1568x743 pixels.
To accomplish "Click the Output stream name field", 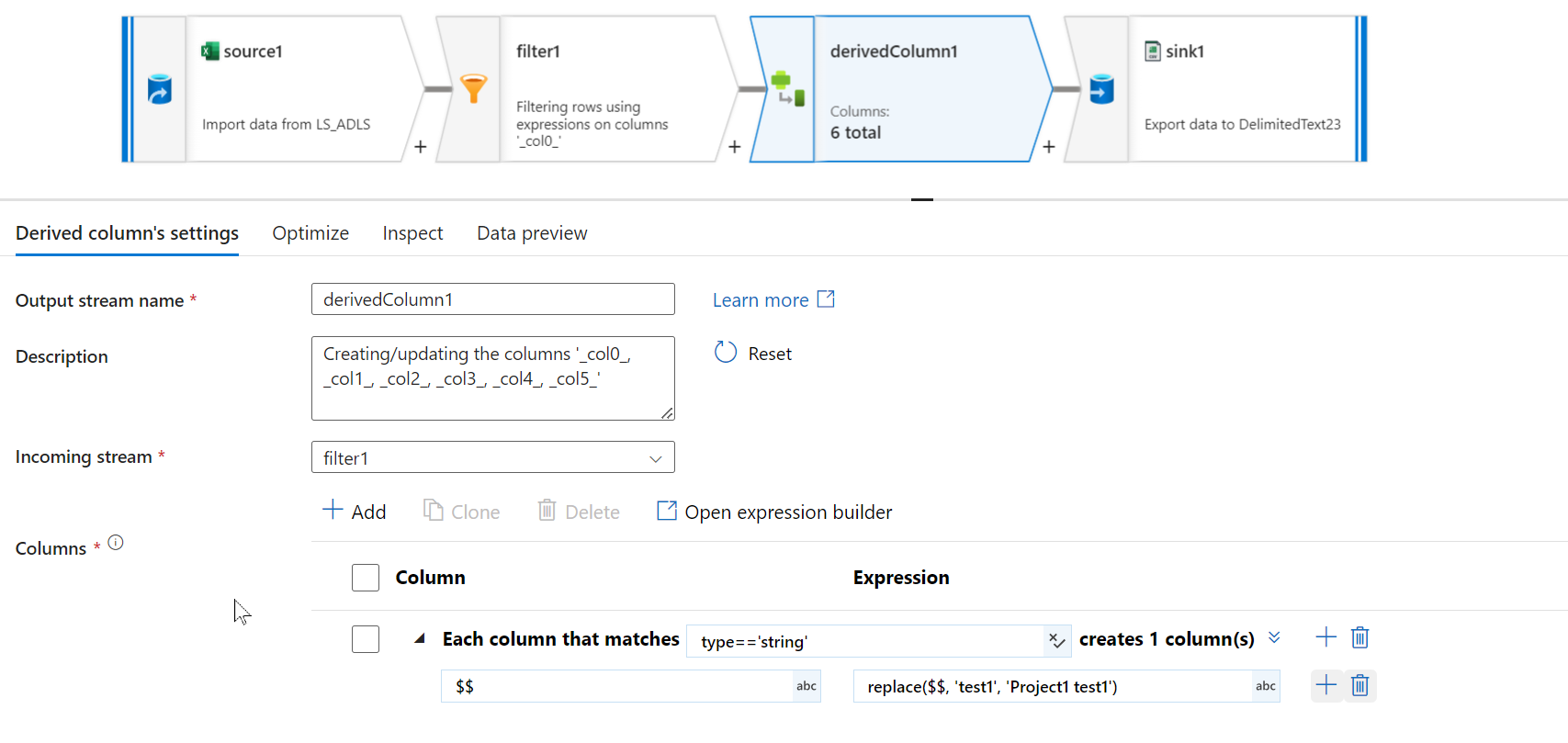I will coord(493,299).
